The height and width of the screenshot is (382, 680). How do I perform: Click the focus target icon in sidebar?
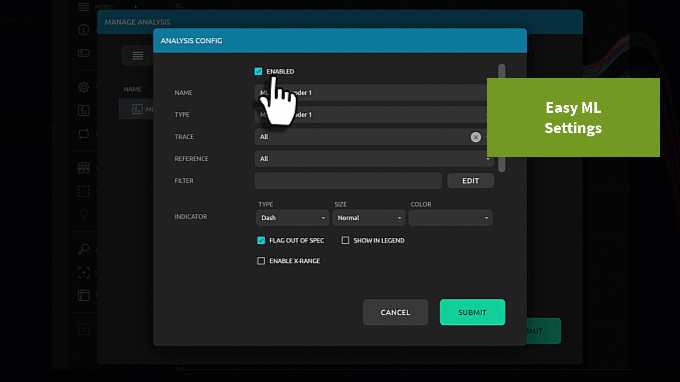pyautogui.click(x=84, y=272)
